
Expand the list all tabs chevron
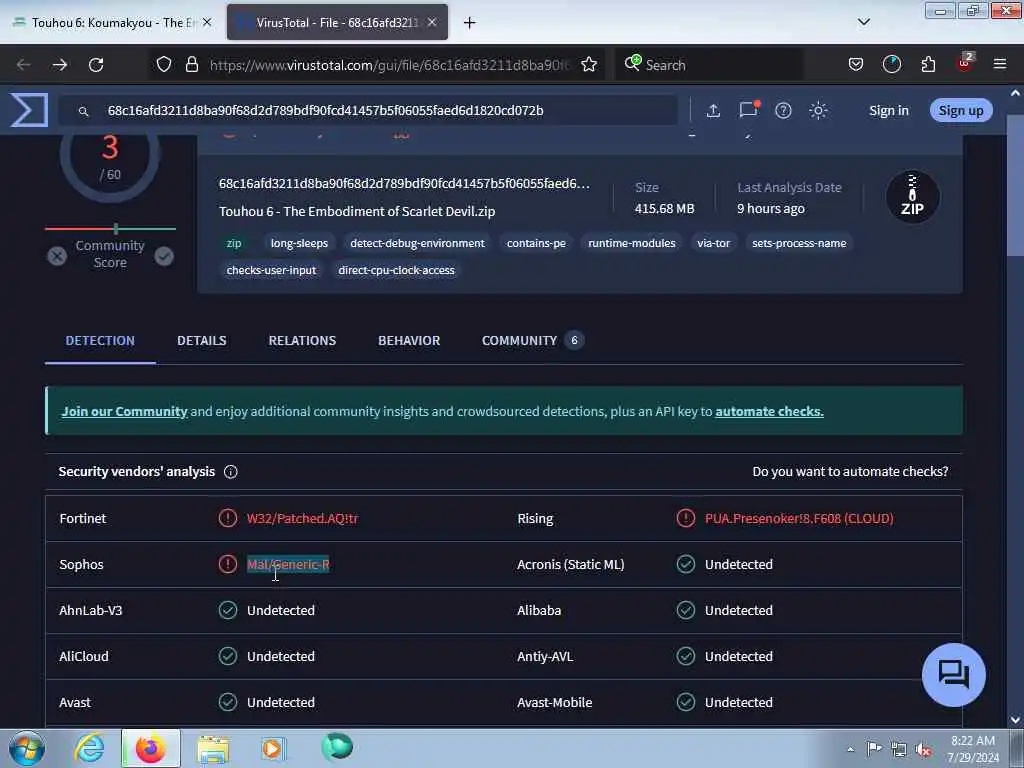point(863,22)
